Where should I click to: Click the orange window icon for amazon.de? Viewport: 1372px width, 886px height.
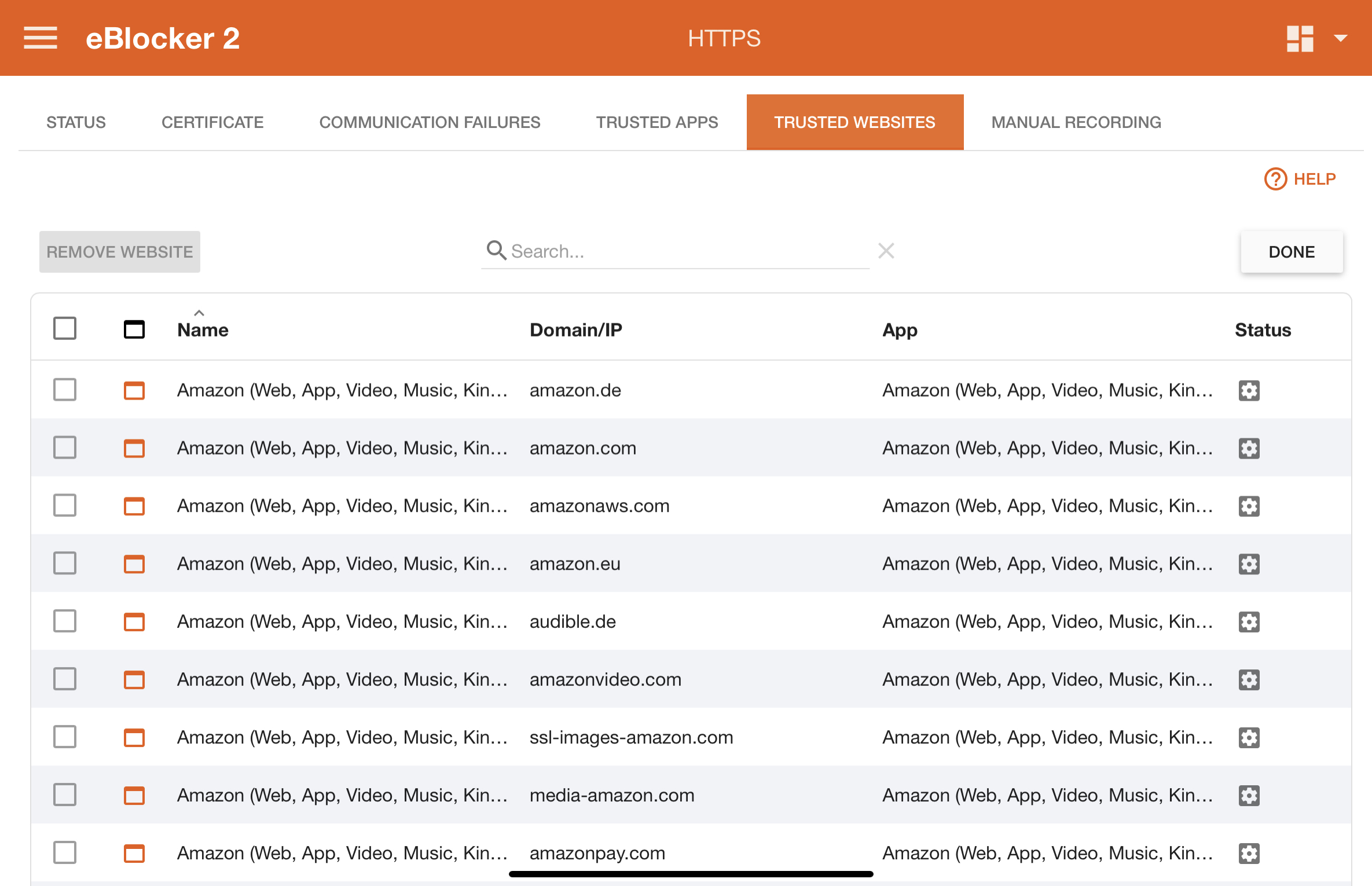(x=134, y=390)
